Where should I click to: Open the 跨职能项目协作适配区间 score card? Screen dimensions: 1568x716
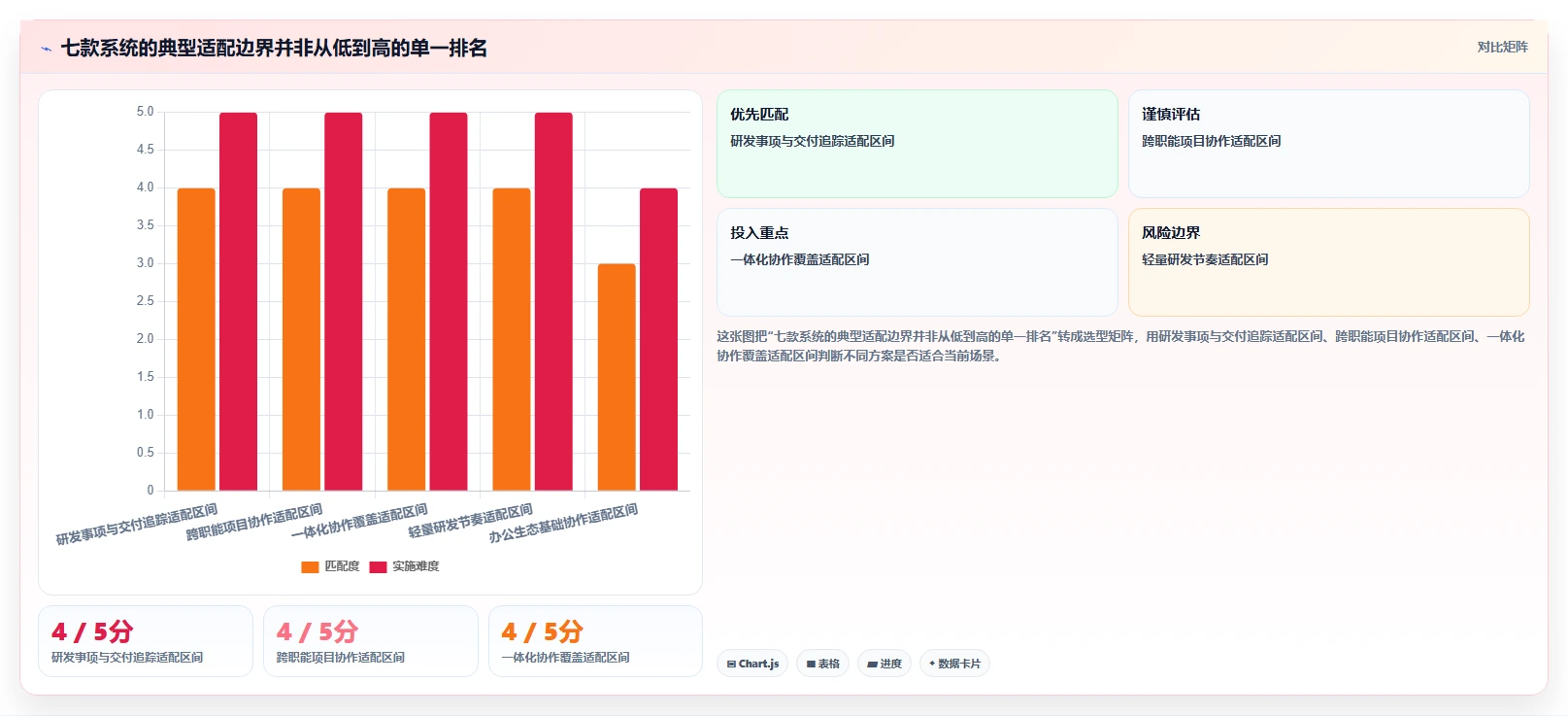(x=371, y=641)
